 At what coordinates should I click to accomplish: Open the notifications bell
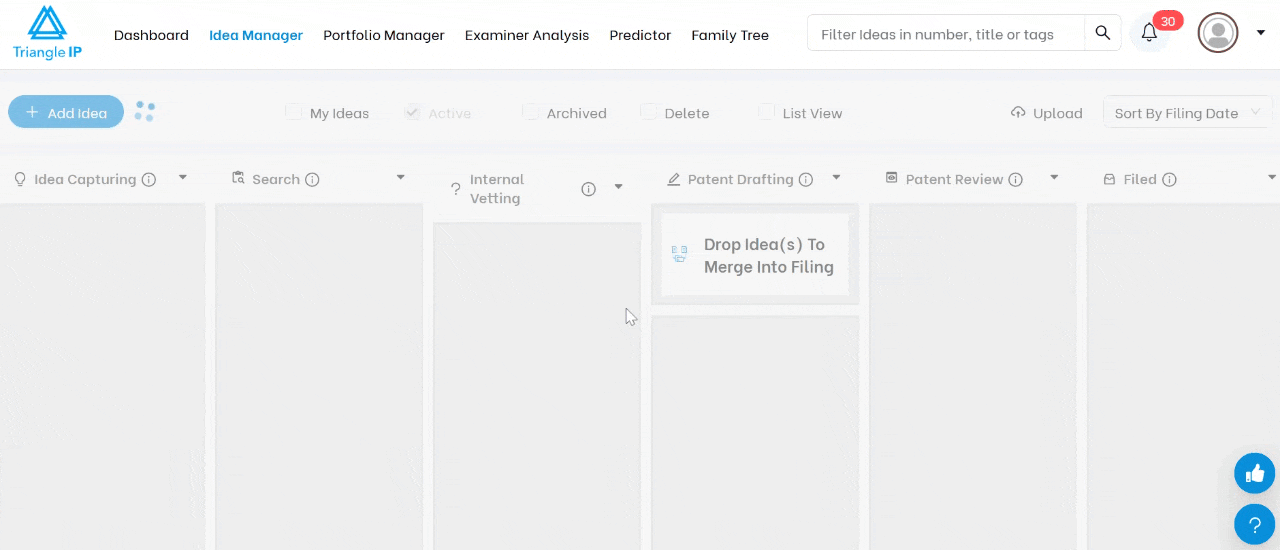[1149, 33]
